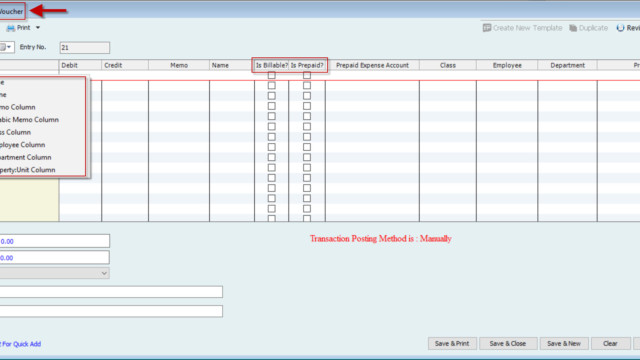Click the Create New Template icon
This screenshot has height=360, width=640.
[487, 28]
